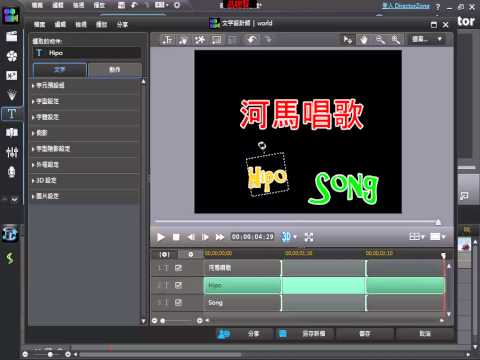This screenshot has width=480, height=360.
Task: Click the save button second from right
Action: tap(365, 333)
